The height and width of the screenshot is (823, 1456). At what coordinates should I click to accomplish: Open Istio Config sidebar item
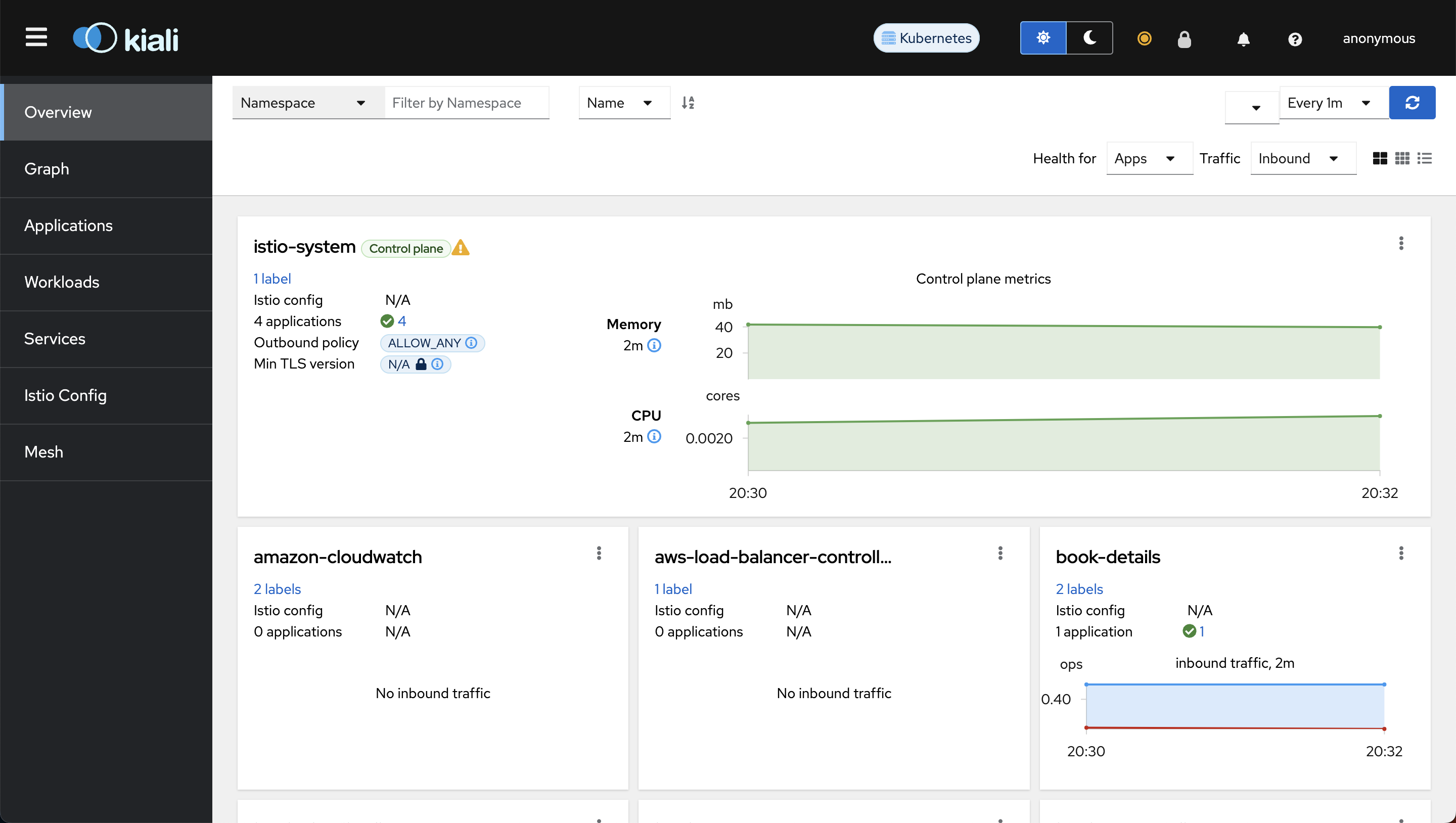[66, 395]
